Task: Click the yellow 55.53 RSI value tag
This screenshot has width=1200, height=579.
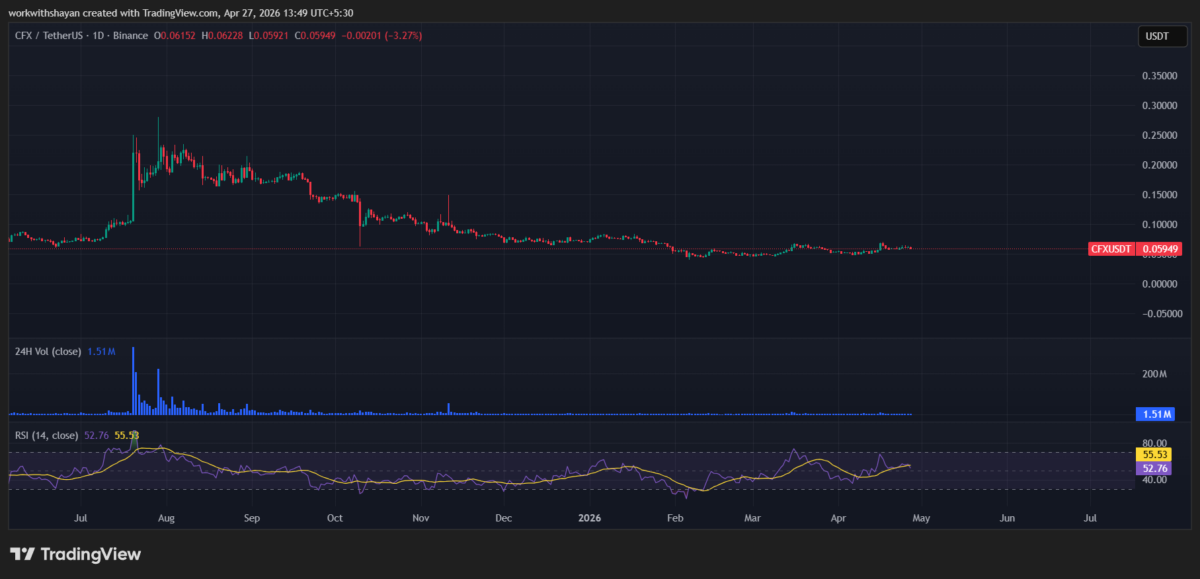Action: click(x=1154, y=454)
